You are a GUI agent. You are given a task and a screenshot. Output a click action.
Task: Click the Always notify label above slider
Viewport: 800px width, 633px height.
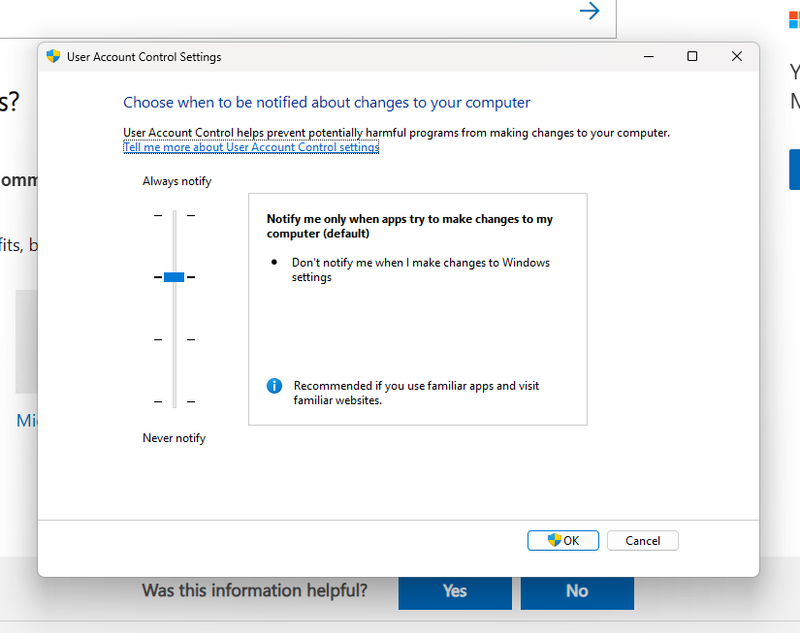(177, 181)
